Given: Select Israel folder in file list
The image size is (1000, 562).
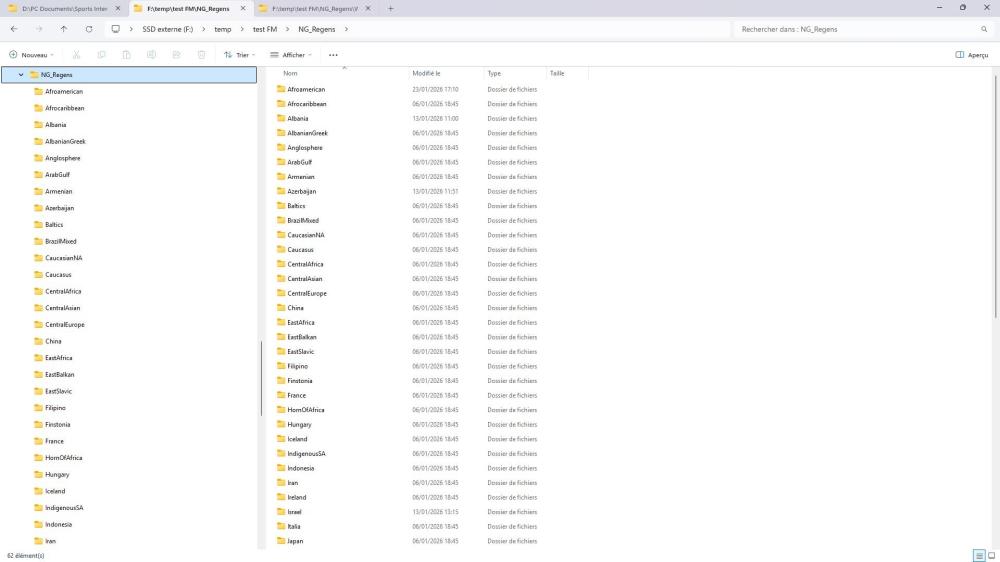Looking at the screenshot, I should tap(294, 512).
